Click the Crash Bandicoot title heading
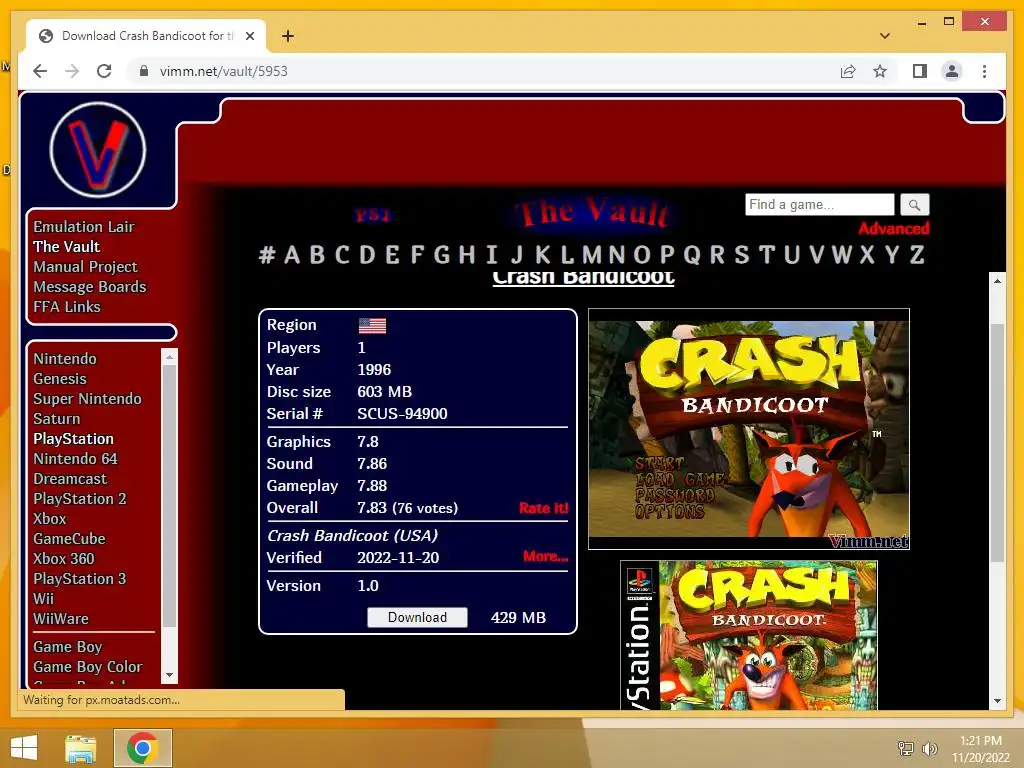The image size is (1024, 768). 583,278
